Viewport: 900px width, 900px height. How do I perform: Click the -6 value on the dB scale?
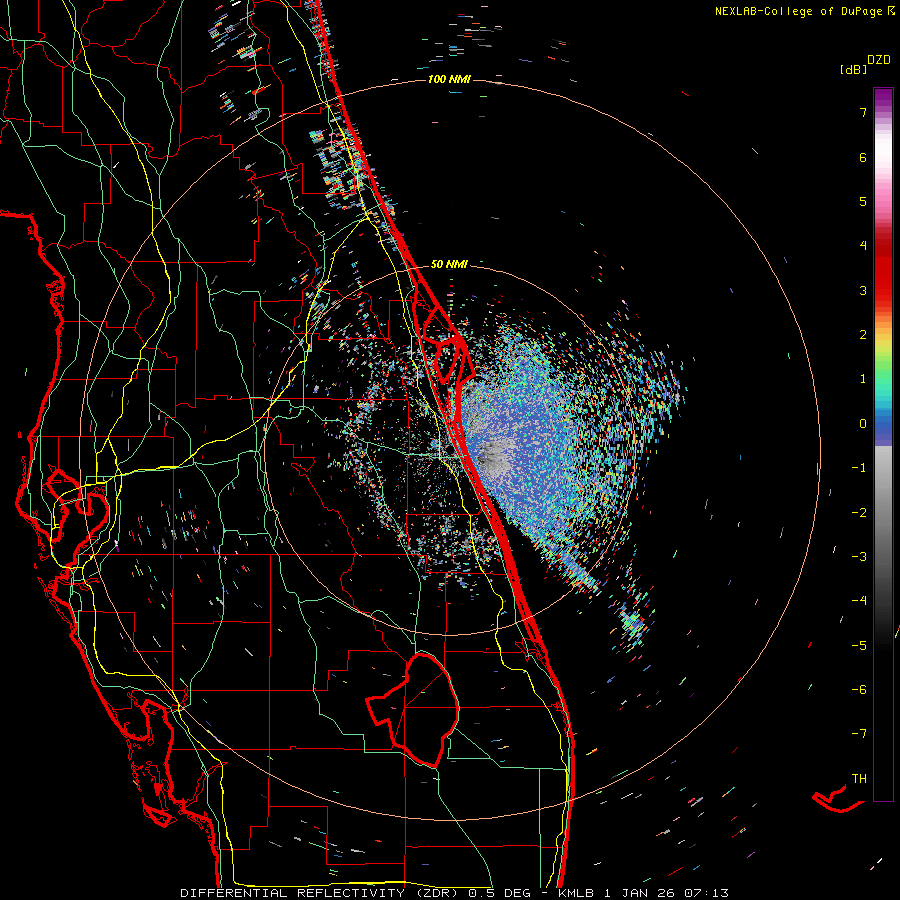859,690
